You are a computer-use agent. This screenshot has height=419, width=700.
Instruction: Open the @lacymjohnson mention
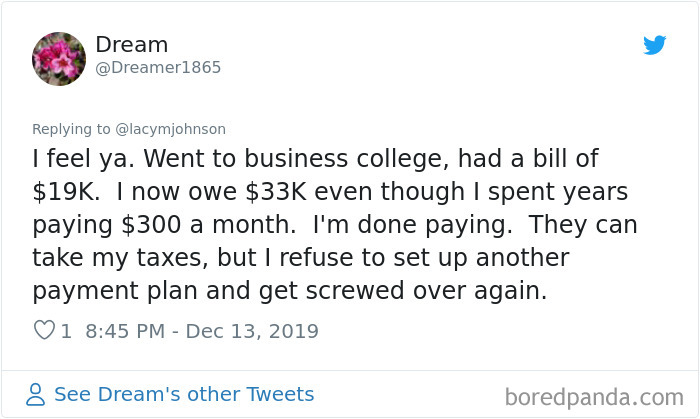171,129
